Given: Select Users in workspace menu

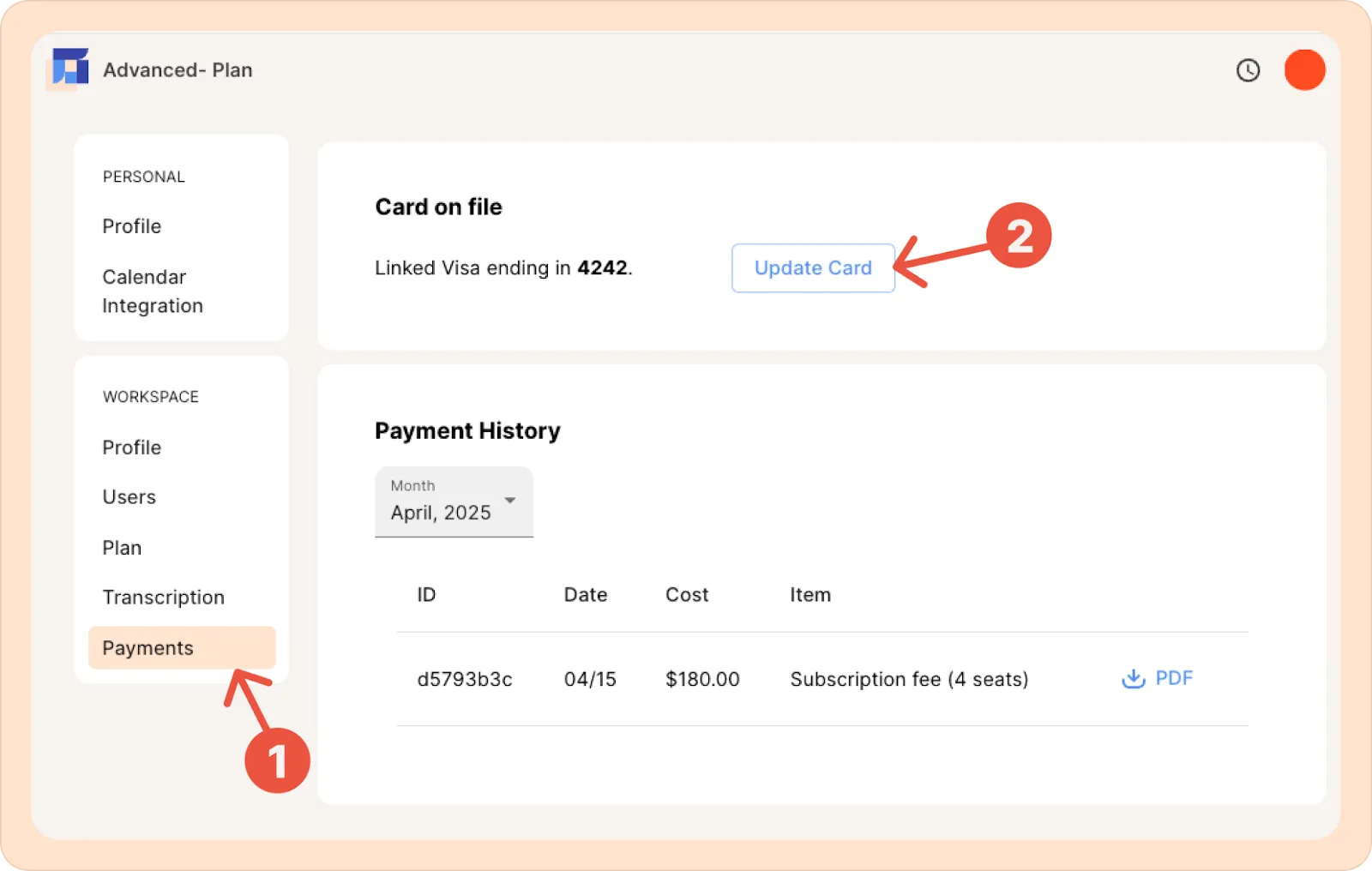Looking at the screenshot, I should tap(129, 497).
